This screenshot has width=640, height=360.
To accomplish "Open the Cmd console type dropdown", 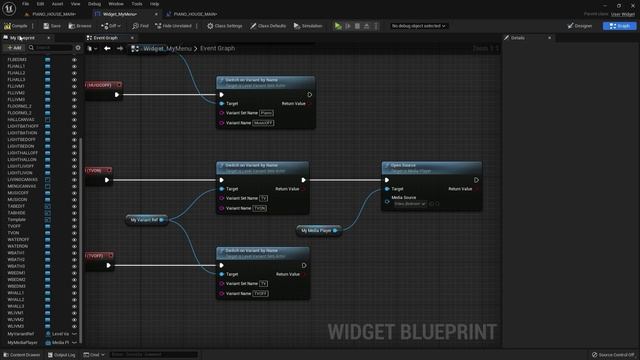I will [x=94, y=355].
